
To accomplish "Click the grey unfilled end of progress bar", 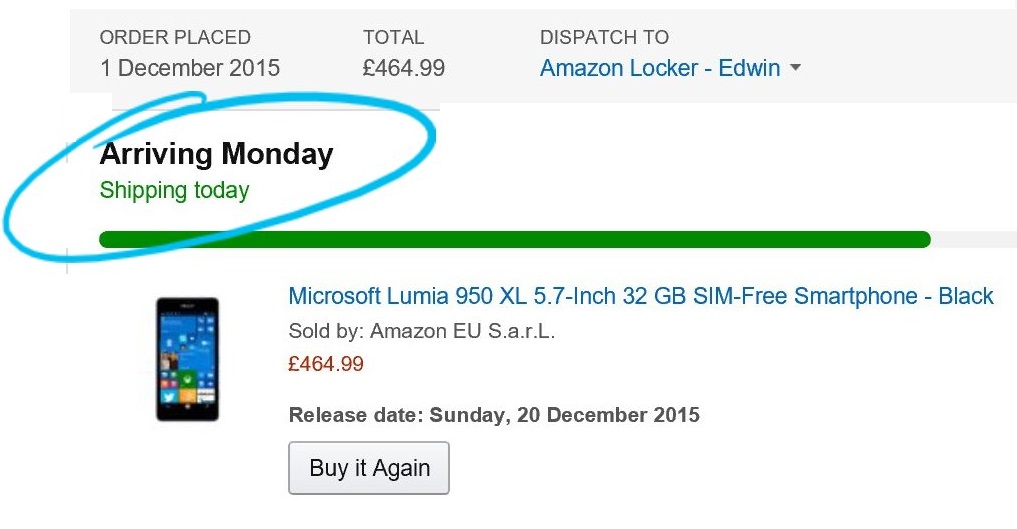I will click(974, 239).
